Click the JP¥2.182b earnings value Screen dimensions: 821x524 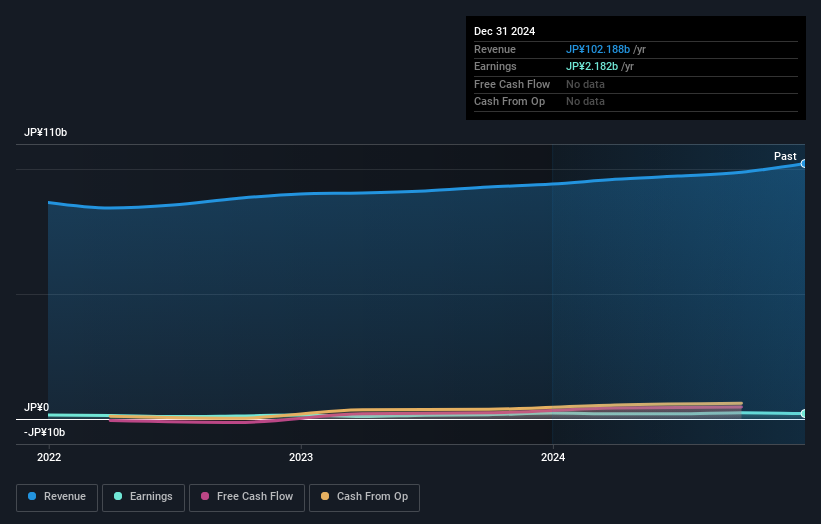click(592, 66)
